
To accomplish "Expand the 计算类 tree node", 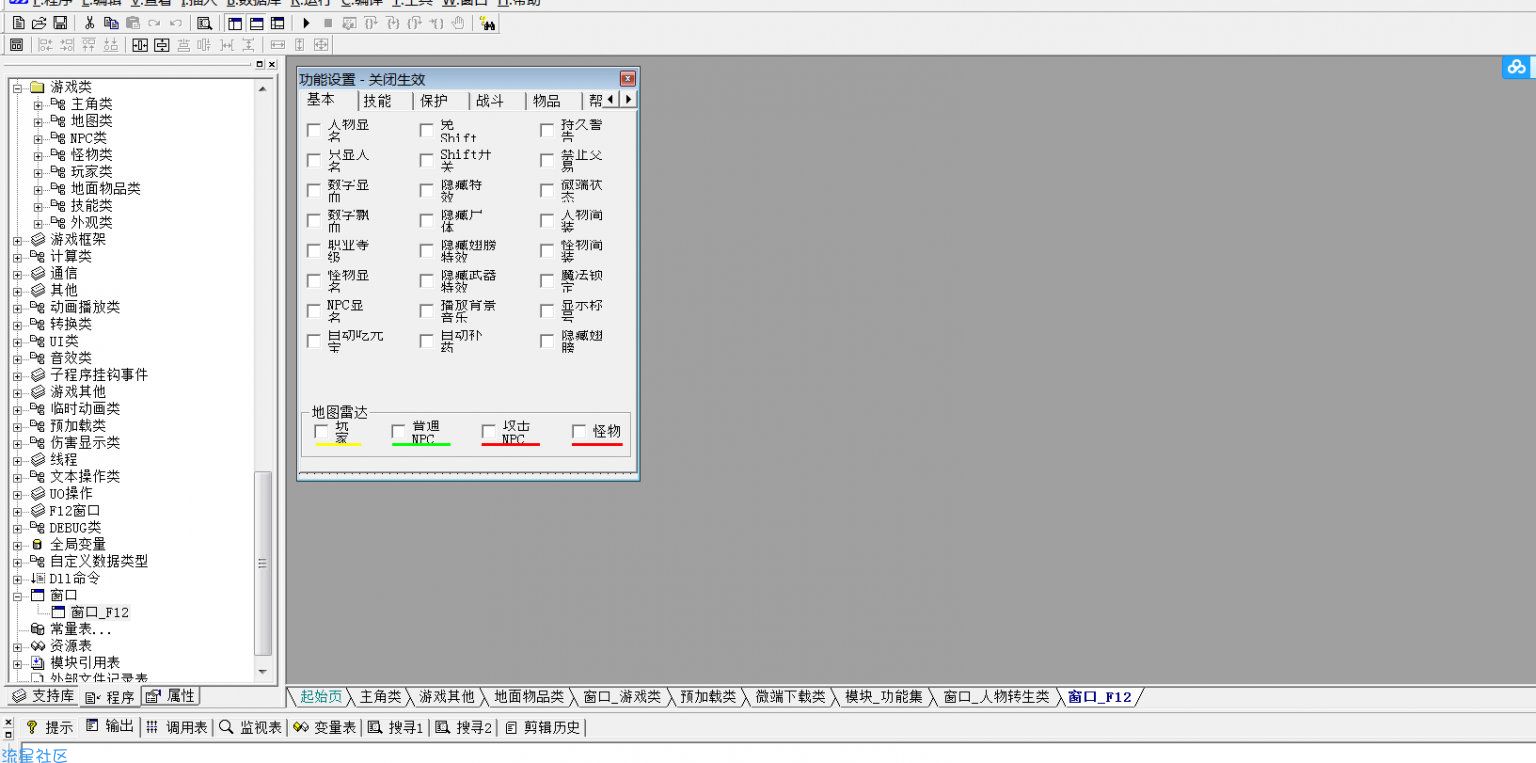I will [17, 257].
